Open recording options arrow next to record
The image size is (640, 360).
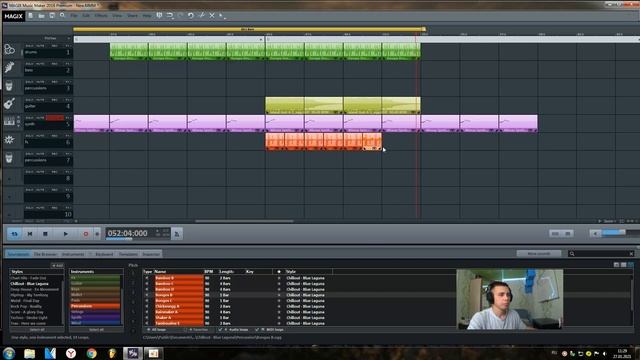click(97, 234)
